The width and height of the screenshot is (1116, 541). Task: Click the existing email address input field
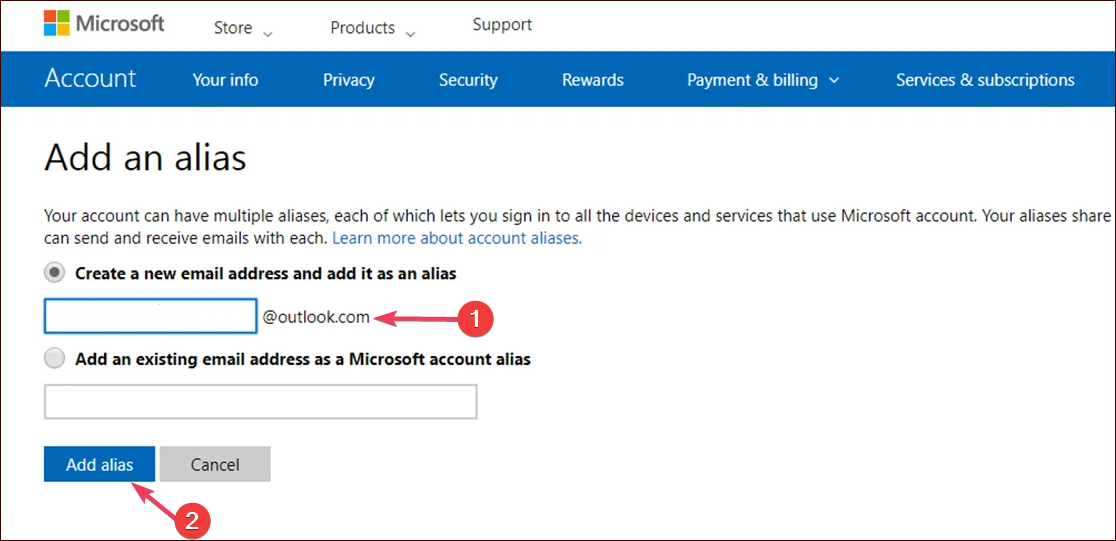pyautogui.click(x=260, y=402)
